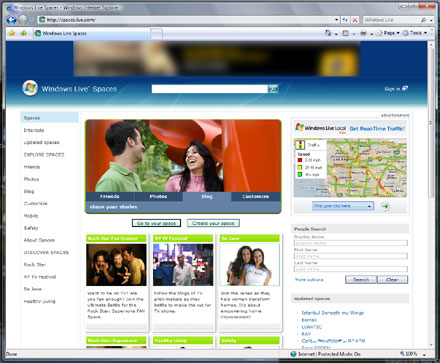Screen dimensions: 440x363
Task: Click the page vertical scrollbar
Action: [x=431, y=195]
